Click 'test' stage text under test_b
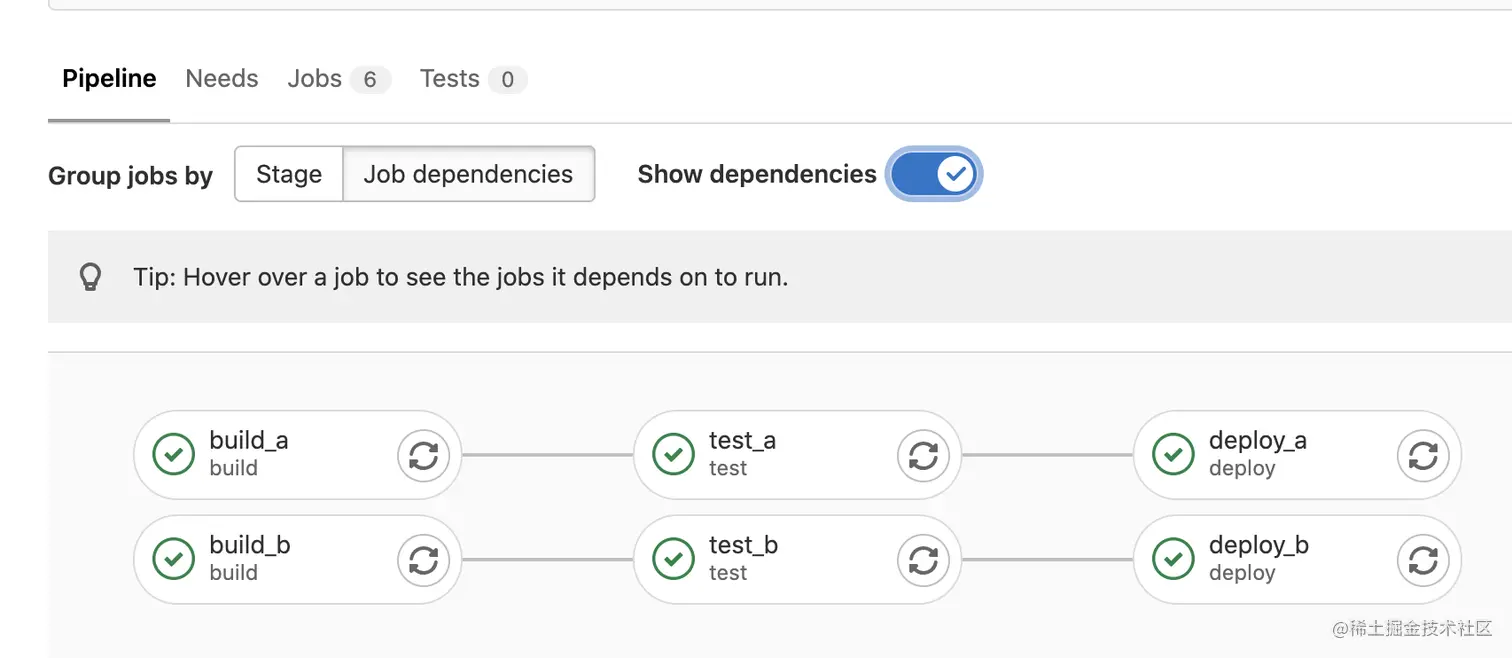 [728, 573]
